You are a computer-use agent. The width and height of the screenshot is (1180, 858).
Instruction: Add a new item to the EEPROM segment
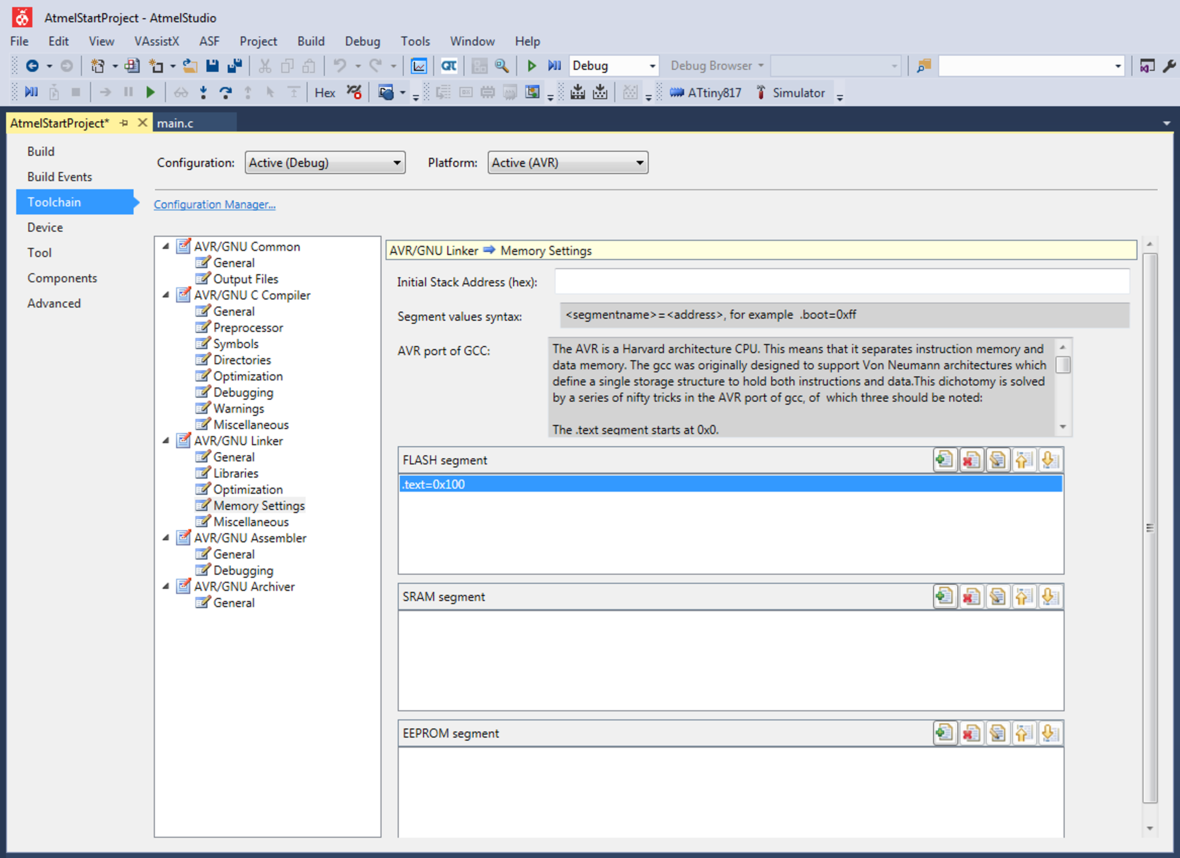[x=944, y=733]
